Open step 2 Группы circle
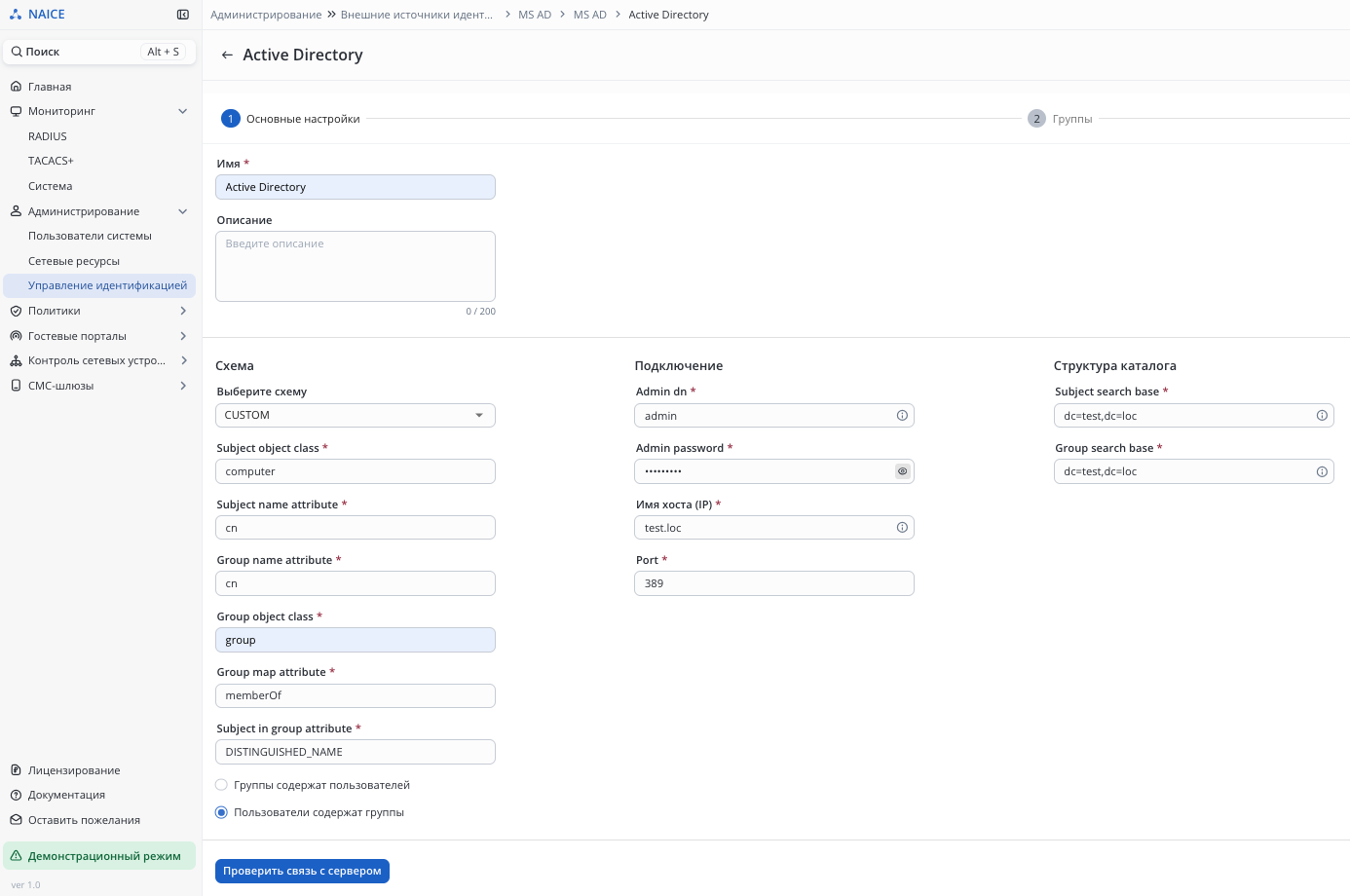Viewport: 1350px width, 896px height. [x=1036, y=119]
